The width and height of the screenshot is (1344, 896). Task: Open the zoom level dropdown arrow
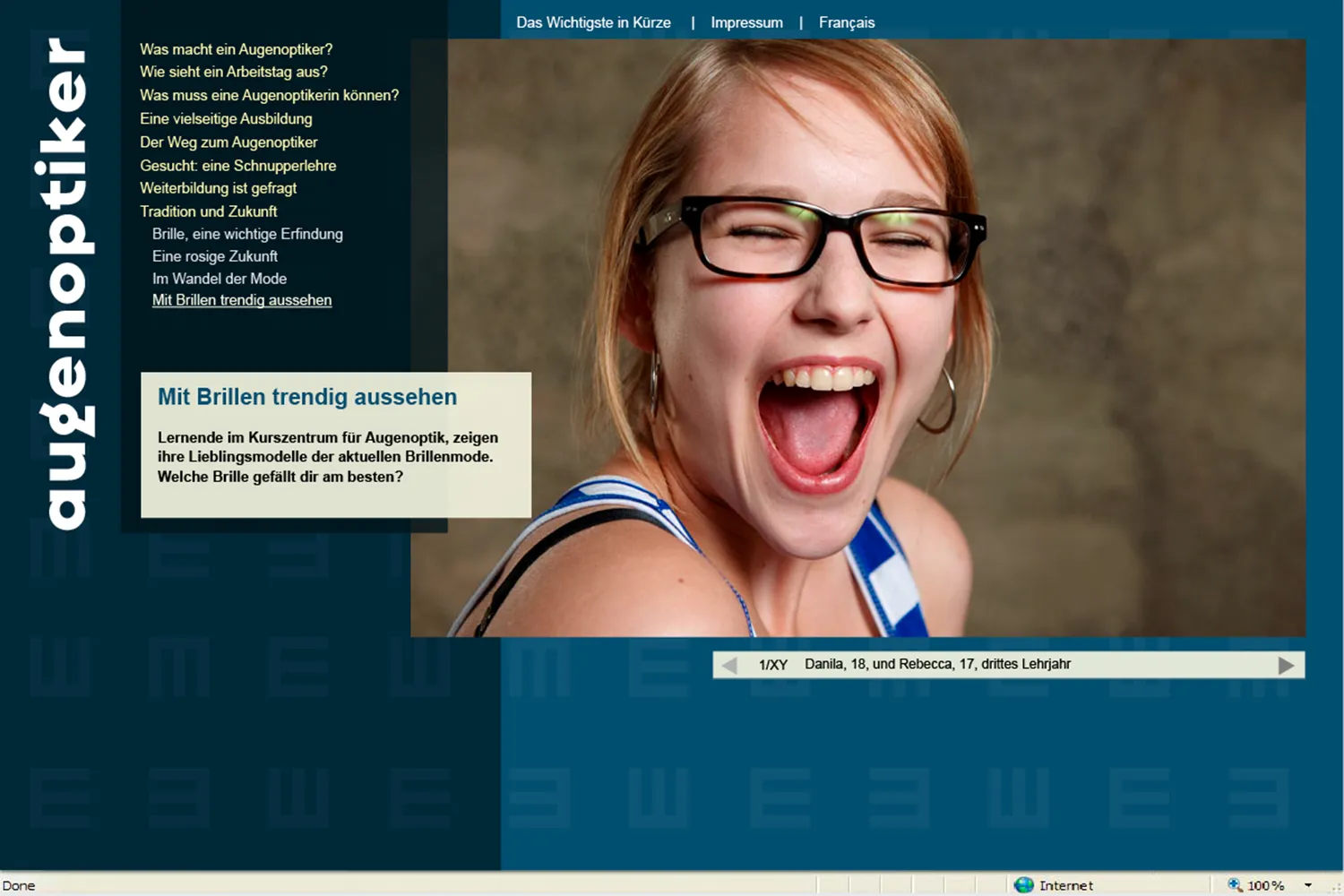tap(1308, 885)
